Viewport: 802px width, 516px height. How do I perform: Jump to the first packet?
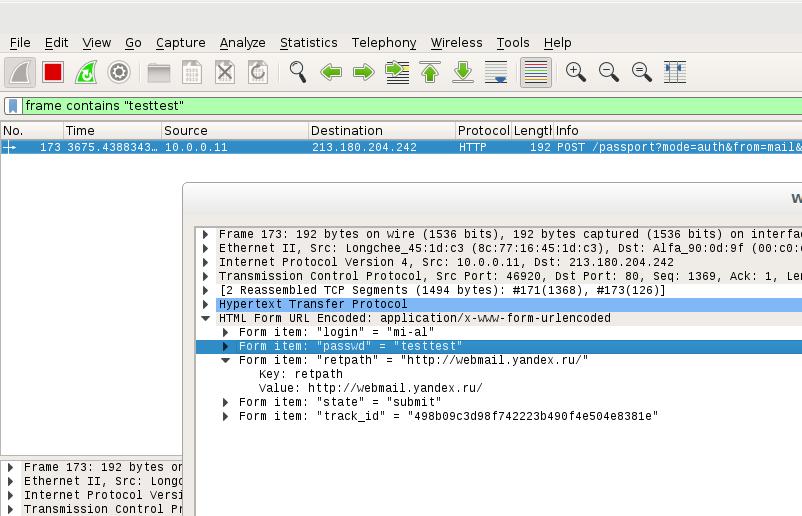coord(430,72)
